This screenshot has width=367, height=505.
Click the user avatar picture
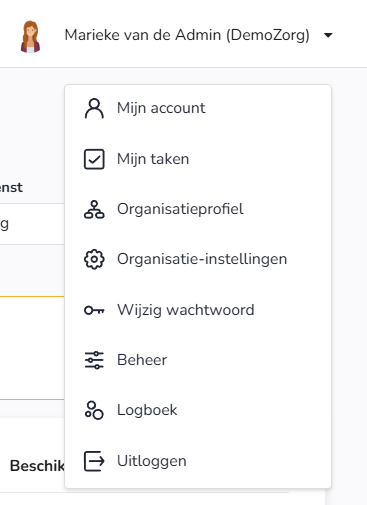[x=30, y=37]
